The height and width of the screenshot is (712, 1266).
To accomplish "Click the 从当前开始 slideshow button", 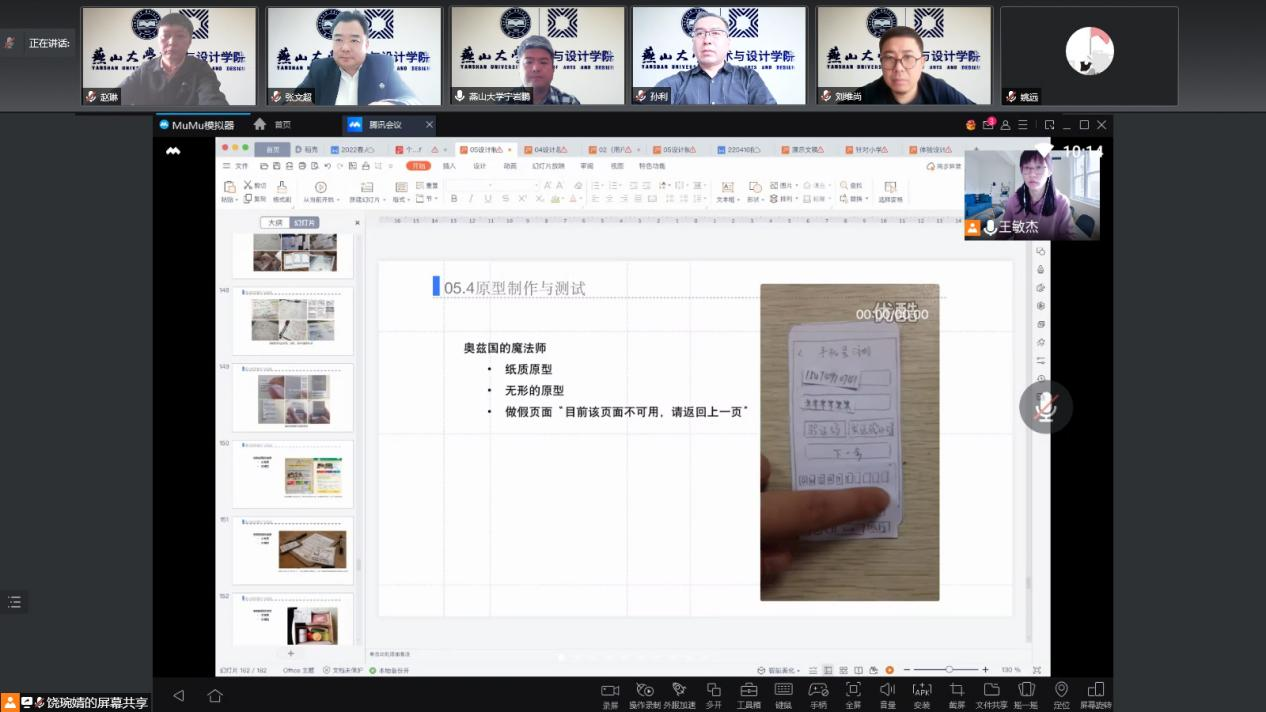I will (321, 199).
